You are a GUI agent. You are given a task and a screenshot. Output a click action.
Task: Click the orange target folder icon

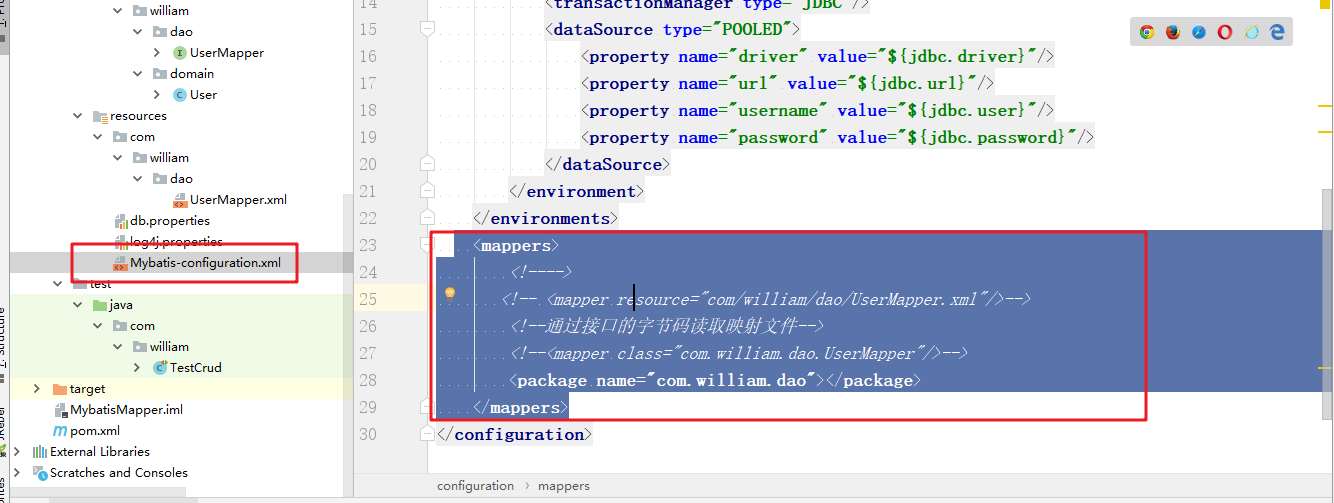coord(60,389)
